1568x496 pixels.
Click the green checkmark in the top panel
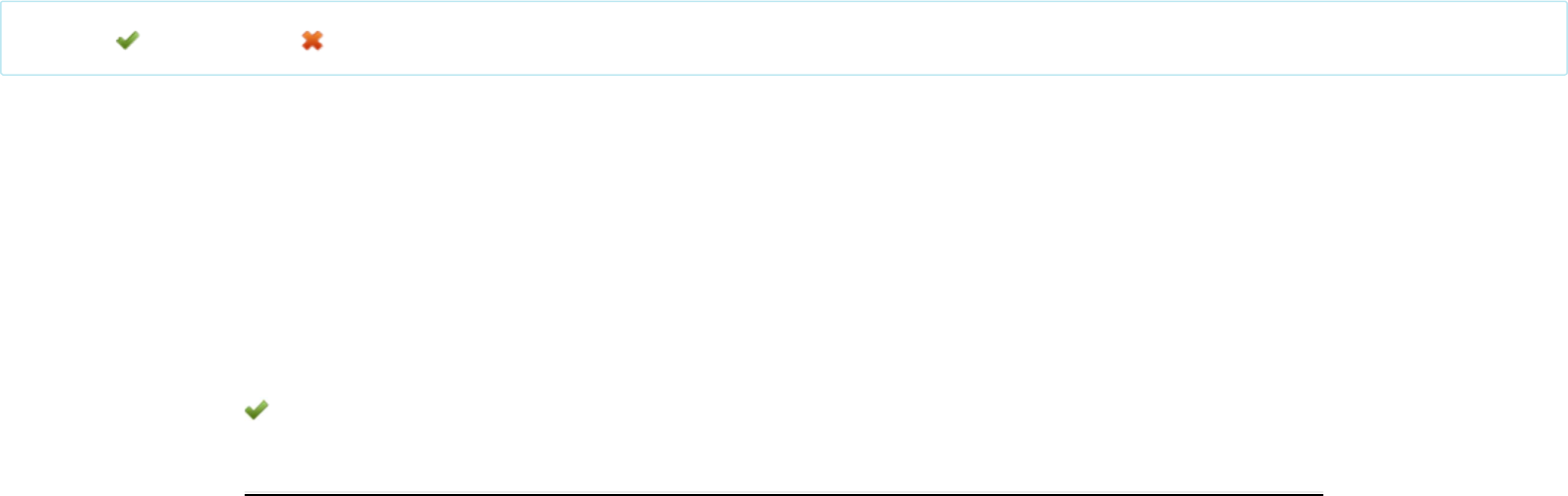127,41
